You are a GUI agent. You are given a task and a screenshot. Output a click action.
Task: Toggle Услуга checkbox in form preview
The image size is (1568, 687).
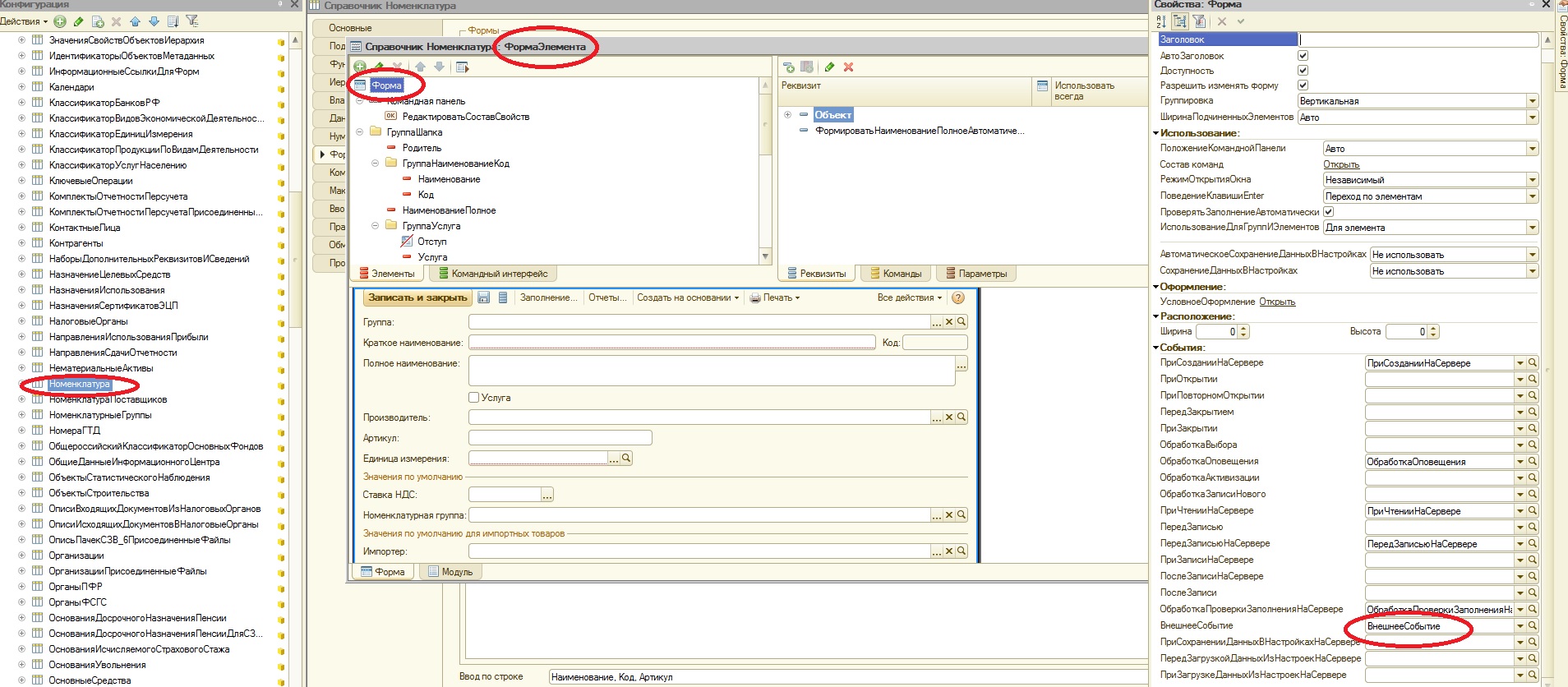pos(473,397)
